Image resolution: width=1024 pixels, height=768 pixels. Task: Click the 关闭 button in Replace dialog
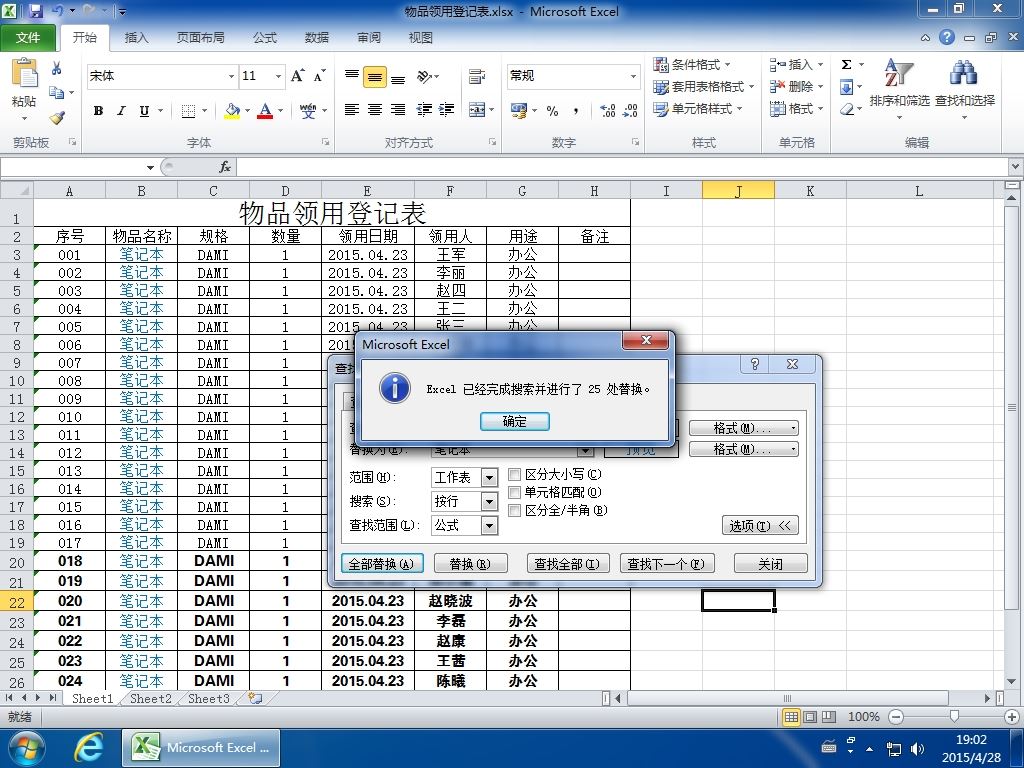coord(771,564)
